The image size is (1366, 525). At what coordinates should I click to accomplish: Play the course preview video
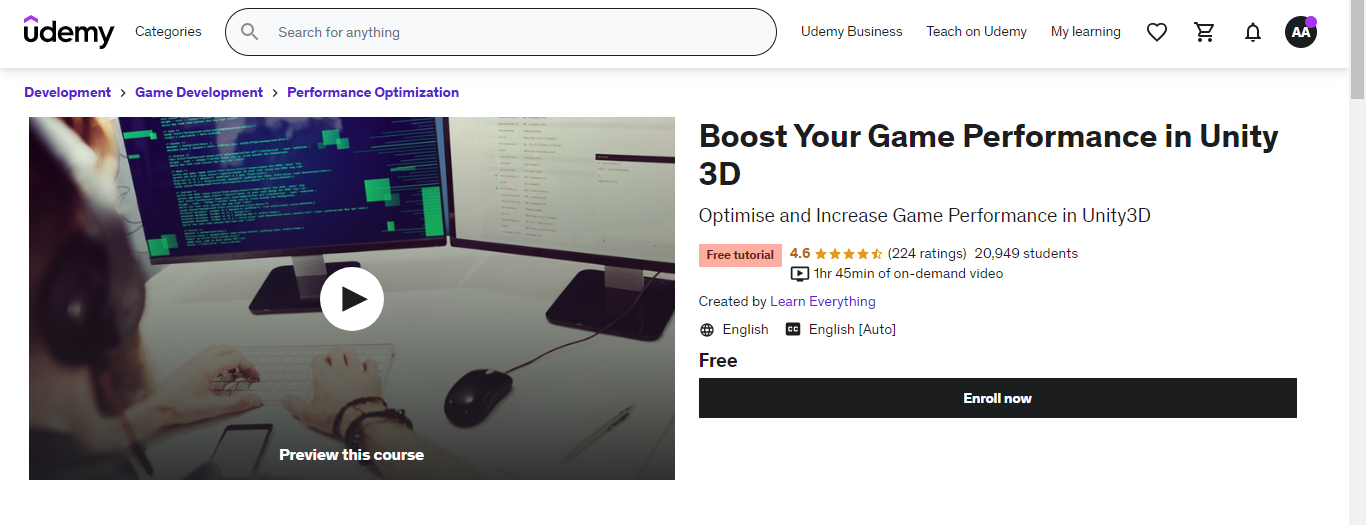coord(352,299)
